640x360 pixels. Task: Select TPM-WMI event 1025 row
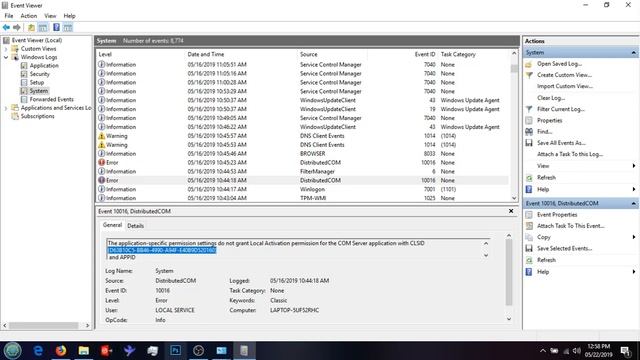click(303, 198)
